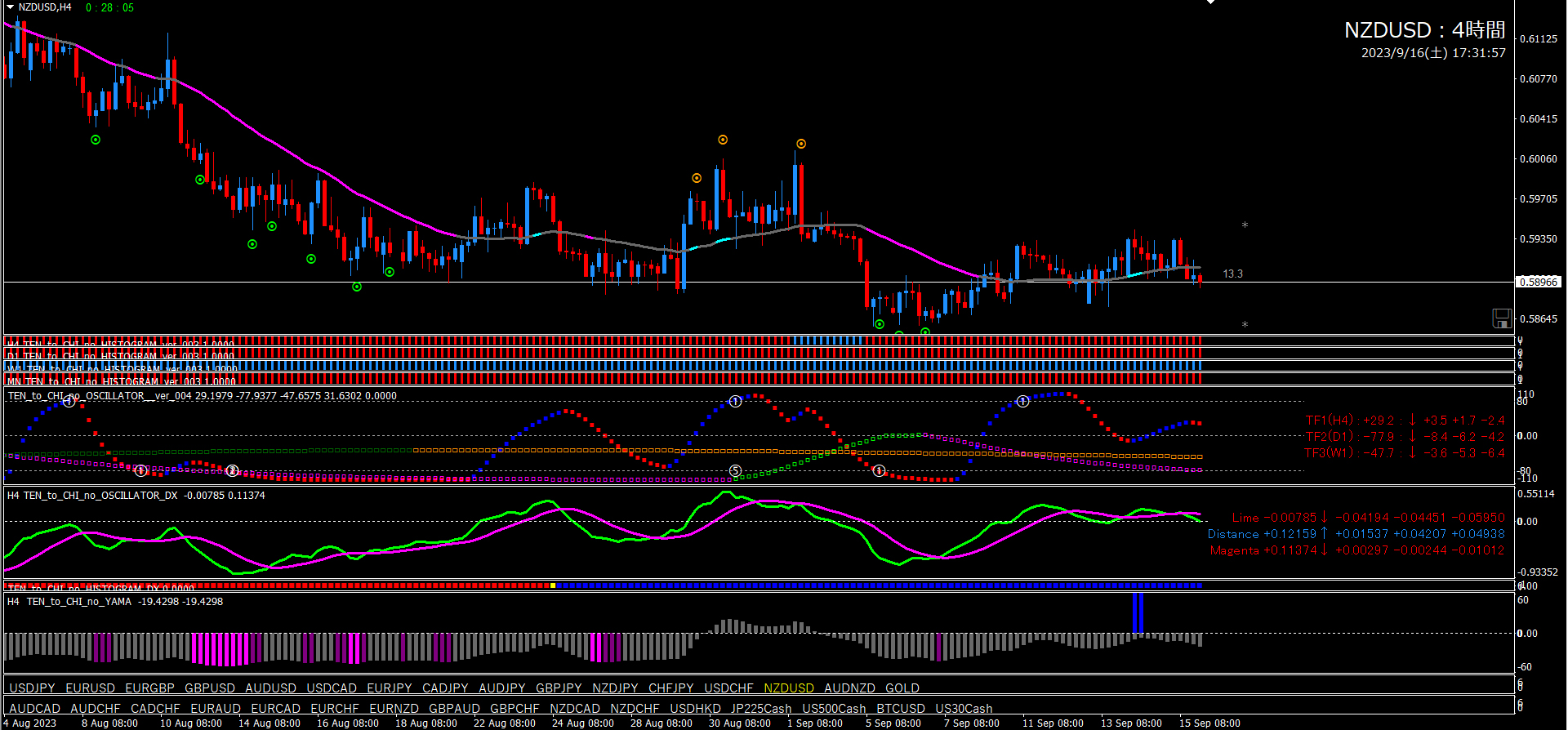The height and width of the screenshot is (730, 1568).
Task: Click the H4 TEN_to_CHI_no_OSCILLATOR_DX label
Action: tap(136, 496)
